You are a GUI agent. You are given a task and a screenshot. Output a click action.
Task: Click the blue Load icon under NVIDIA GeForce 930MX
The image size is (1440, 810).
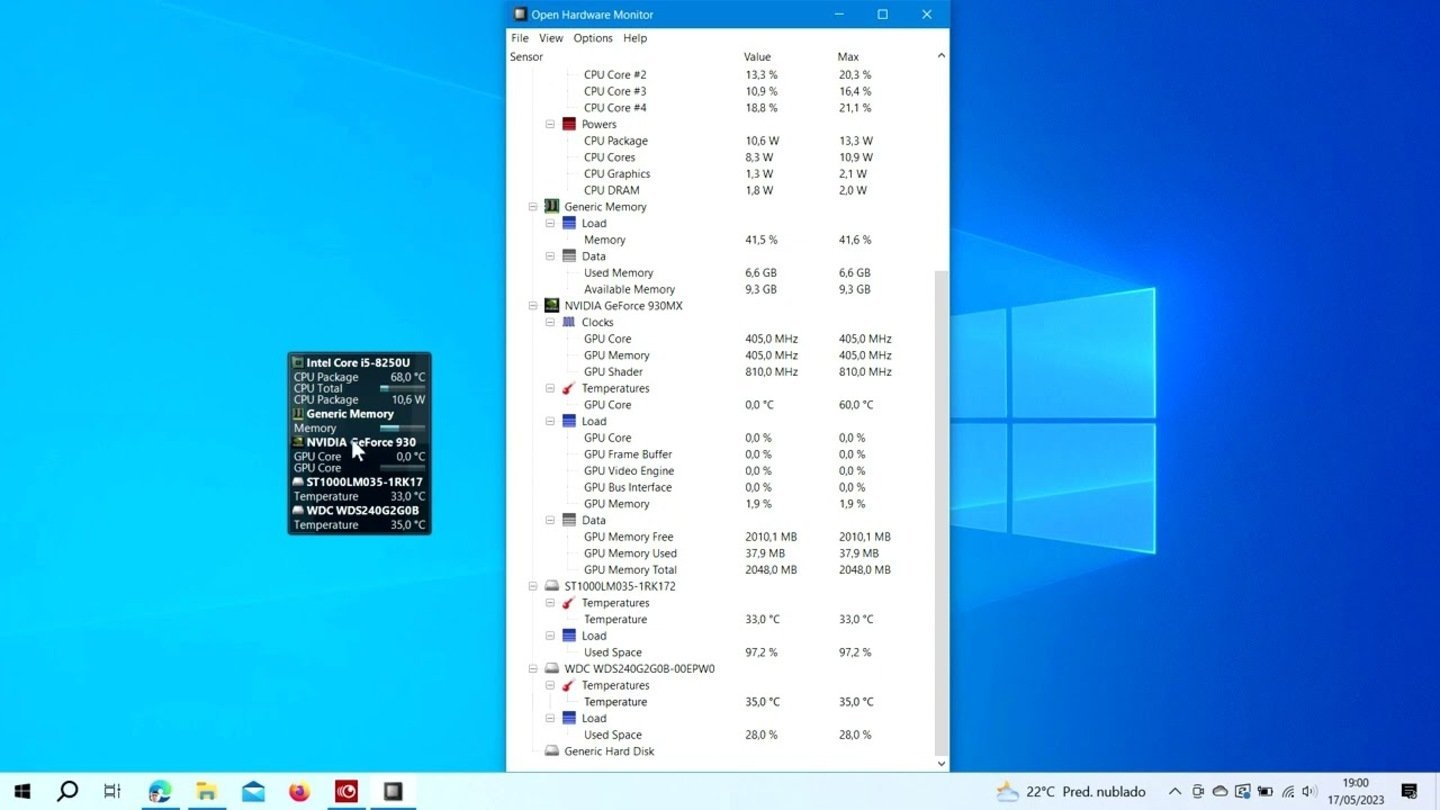click(x=569, y=421)
